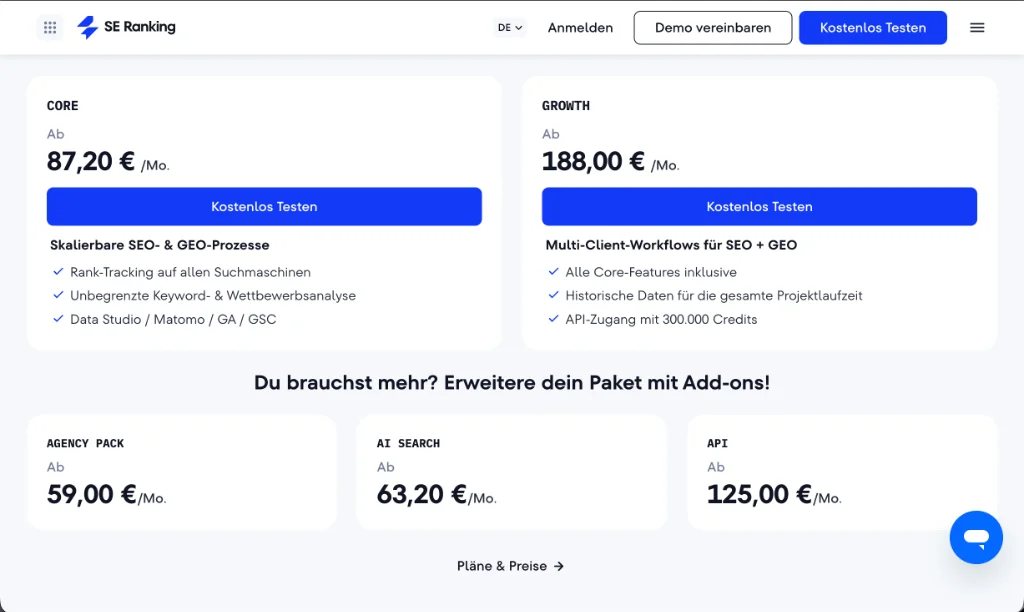This screenshot has width=1024, height=612.
Task: Click checkmark beside Unbegrenzte Keyword- & Wettbewerbsanalyse
Action: [x=58, y=295]
